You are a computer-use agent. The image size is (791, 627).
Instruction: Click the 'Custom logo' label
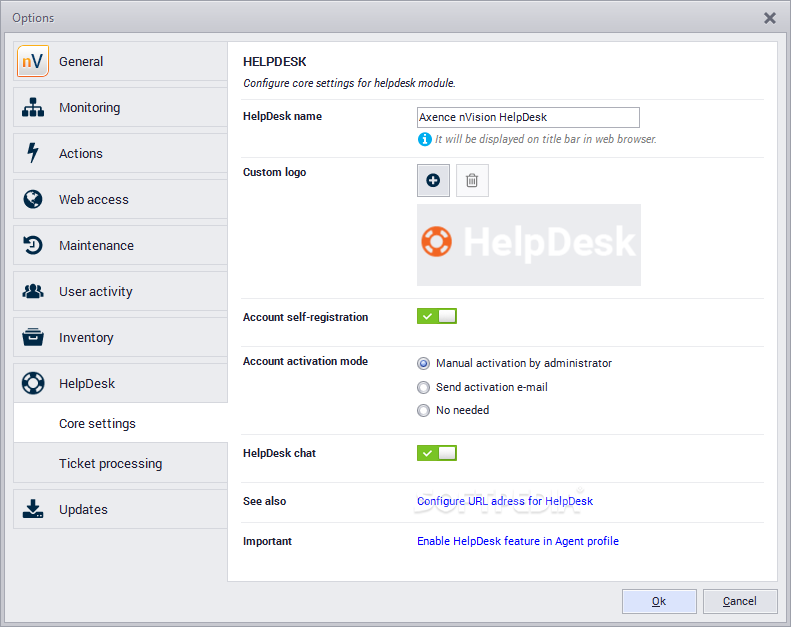click(x=274, y=172)
